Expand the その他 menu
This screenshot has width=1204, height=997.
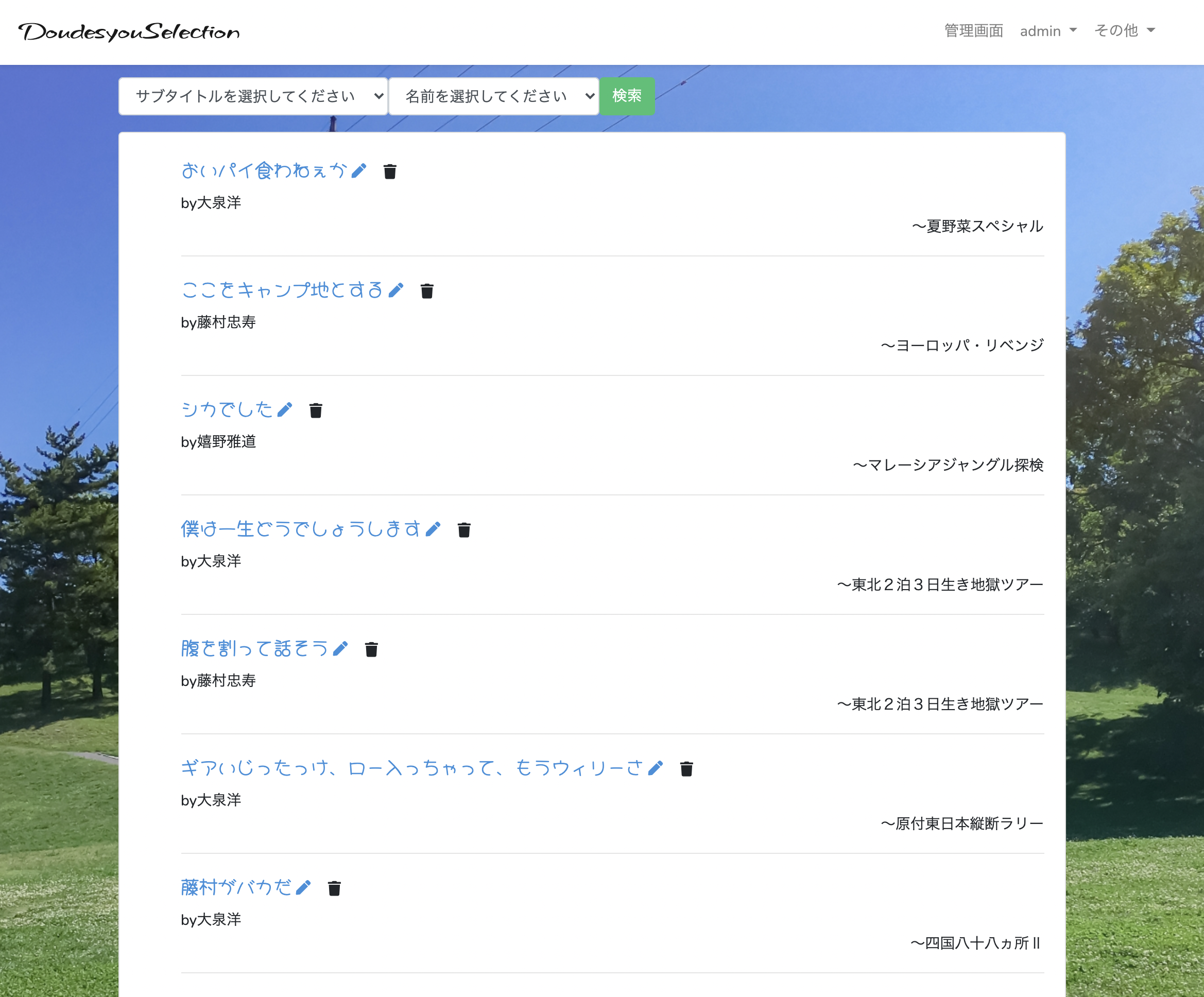coord(1124,30)
